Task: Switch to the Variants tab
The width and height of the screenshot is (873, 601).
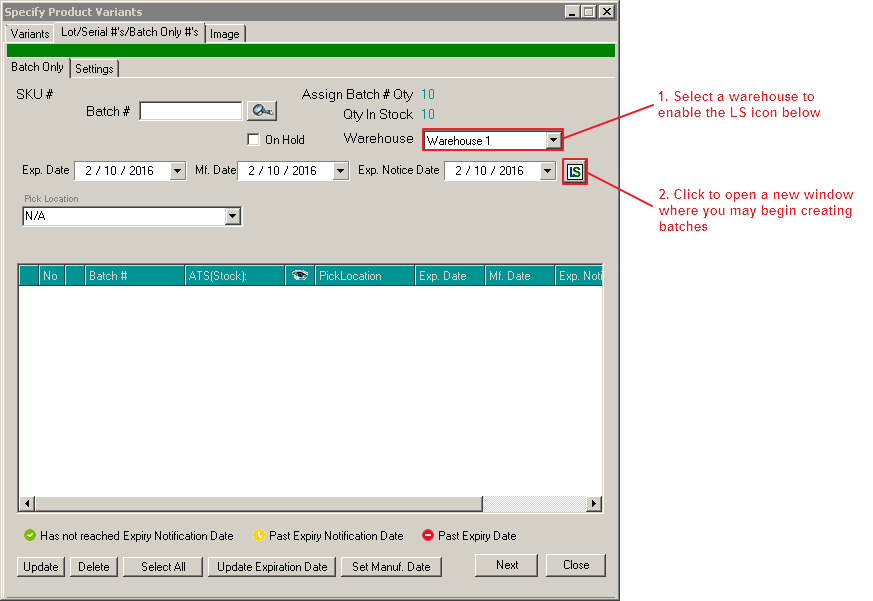Action: [30, 34]
